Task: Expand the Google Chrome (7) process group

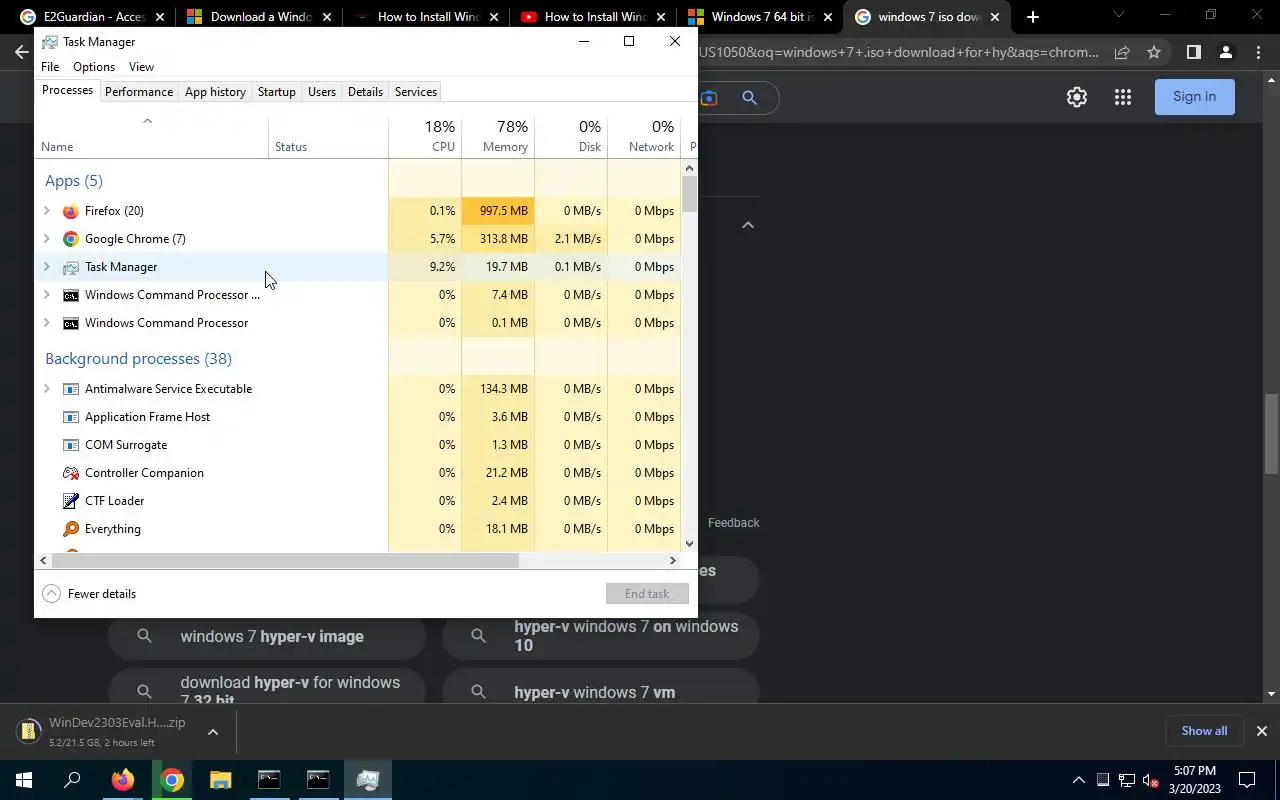Action: [46, 239]
